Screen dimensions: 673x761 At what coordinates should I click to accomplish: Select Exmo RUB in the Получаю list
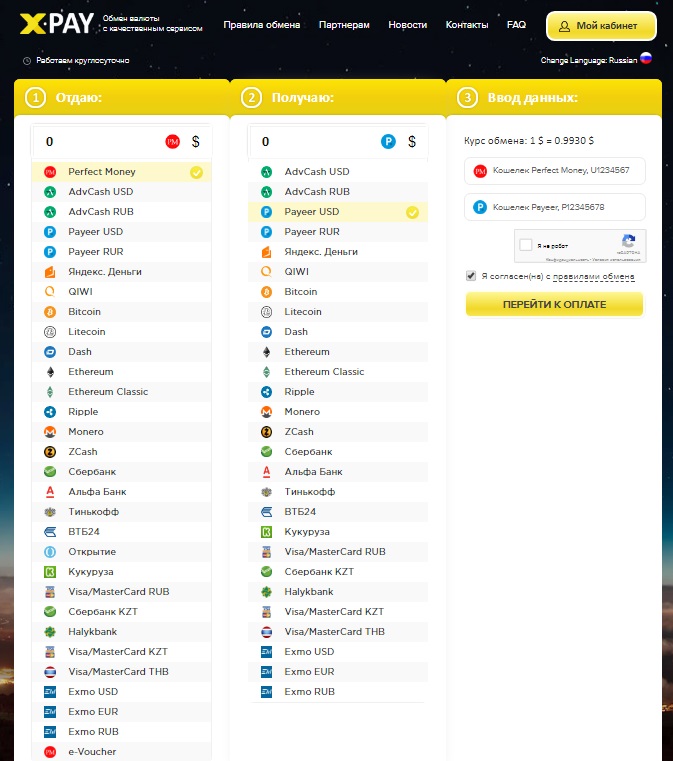click(338, 692)
